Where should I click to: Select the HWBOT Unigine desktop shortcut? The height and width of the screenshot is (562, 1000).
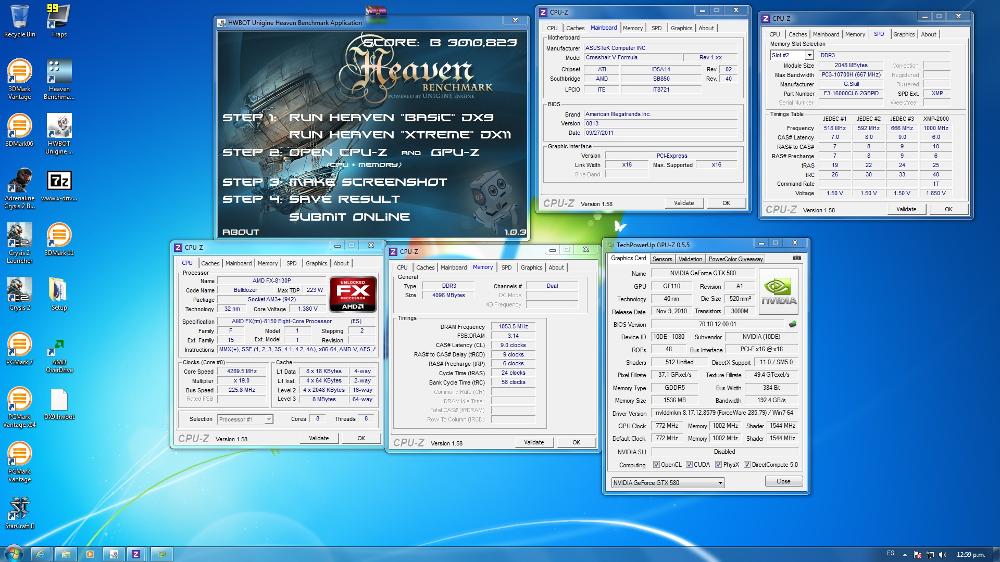tap(59, 134)
